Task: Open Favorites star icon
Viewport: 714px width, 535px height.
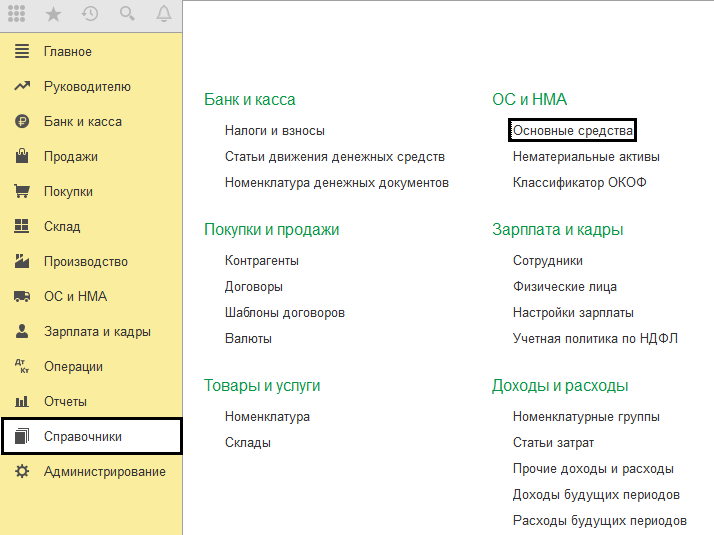Action: [x=53, y=14]
